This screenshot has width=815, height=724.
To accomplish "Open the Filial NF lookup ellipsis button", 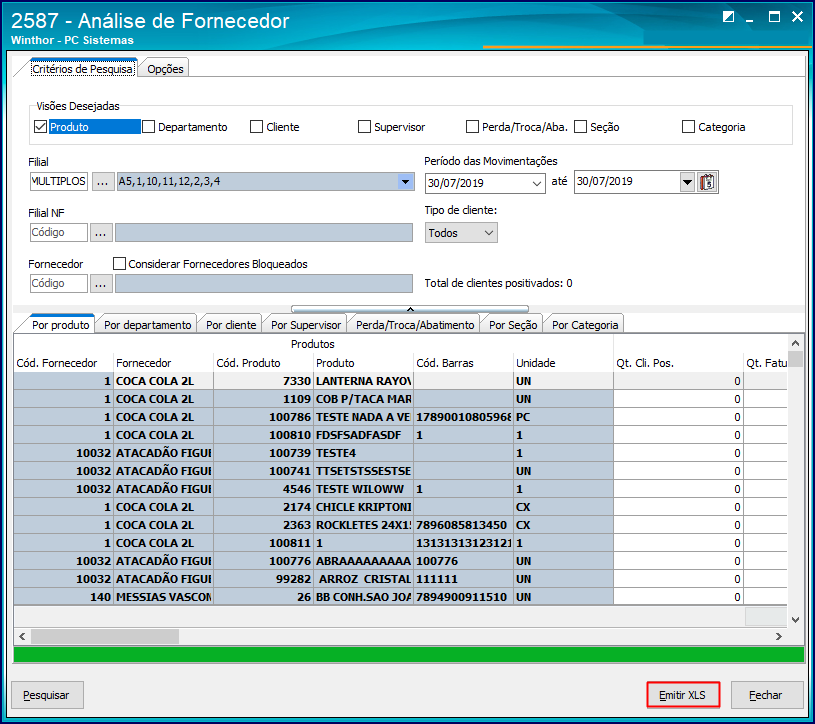I will tap(101, 232).
